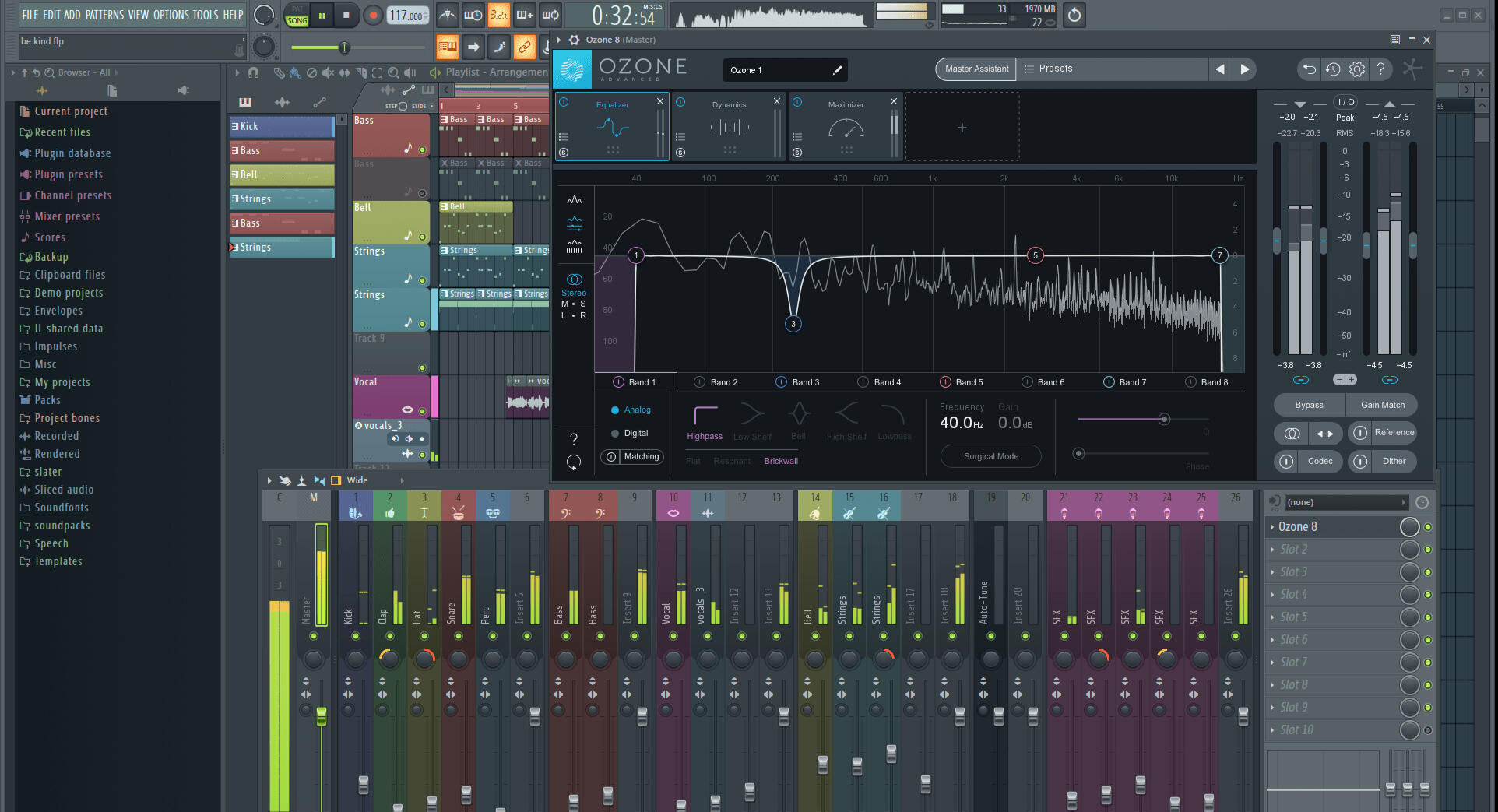
Task: Click the Master Assistant button
Action: [x=976, y=69]
